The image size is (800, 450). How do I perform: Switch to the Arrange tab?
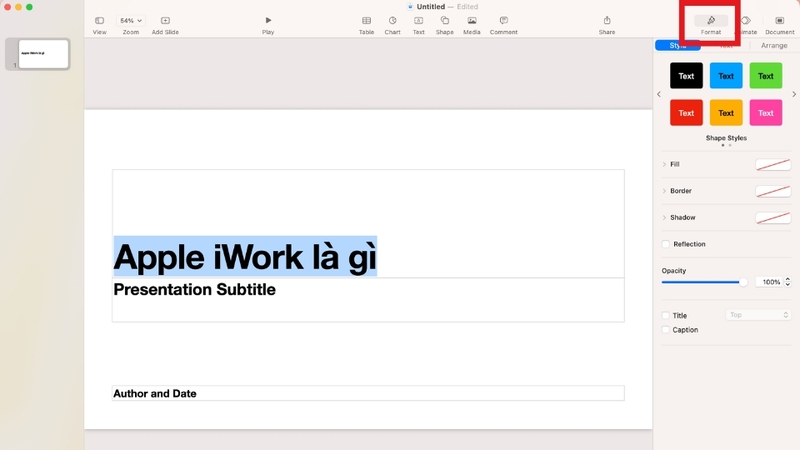(774, 45)
